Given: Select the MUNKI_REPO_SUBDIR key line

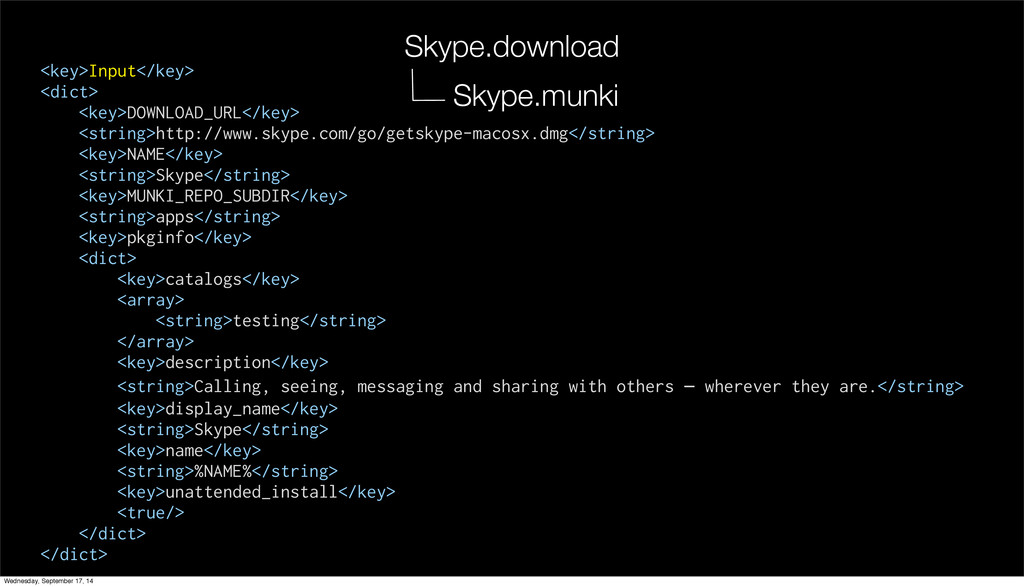Looking at the screenshot, I should [x=213, y=196].
